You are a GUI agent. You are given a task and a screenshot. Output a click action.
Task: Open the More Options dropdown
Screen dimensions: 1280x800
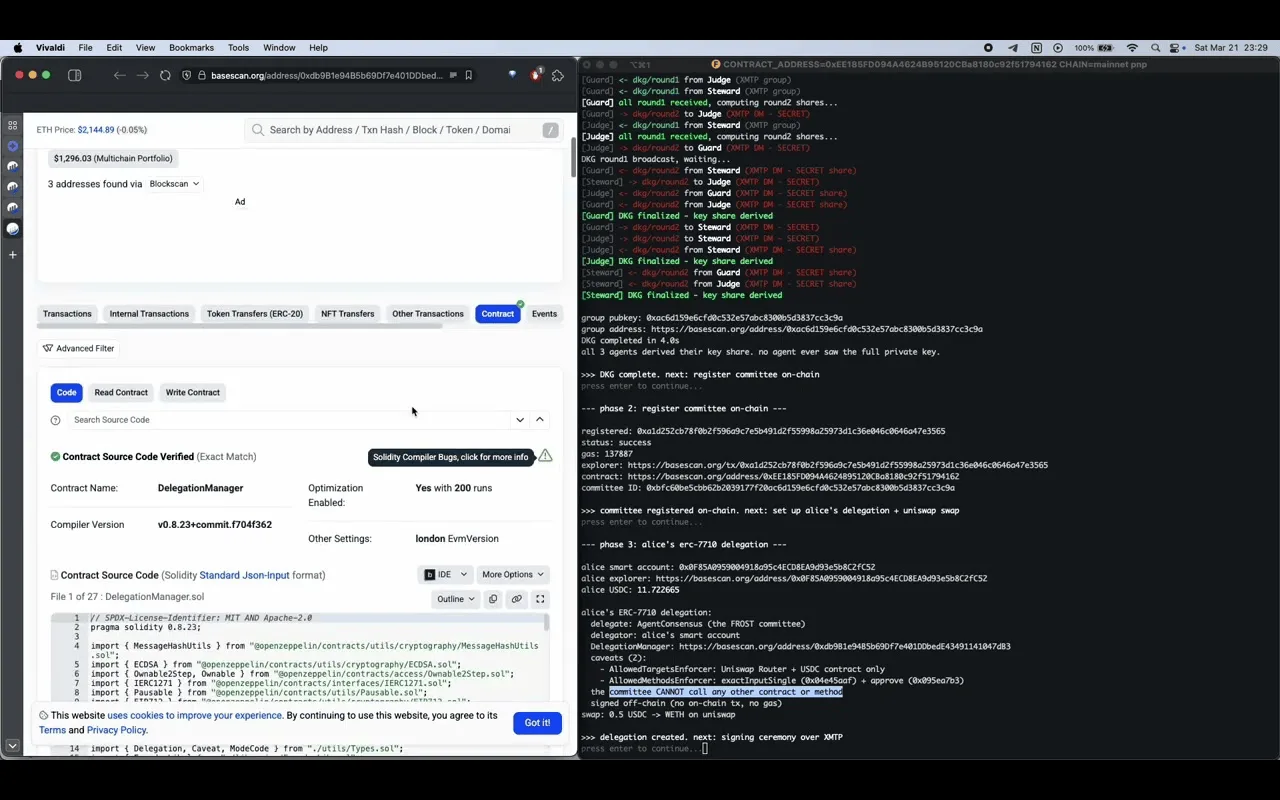(x=513, y=575)
